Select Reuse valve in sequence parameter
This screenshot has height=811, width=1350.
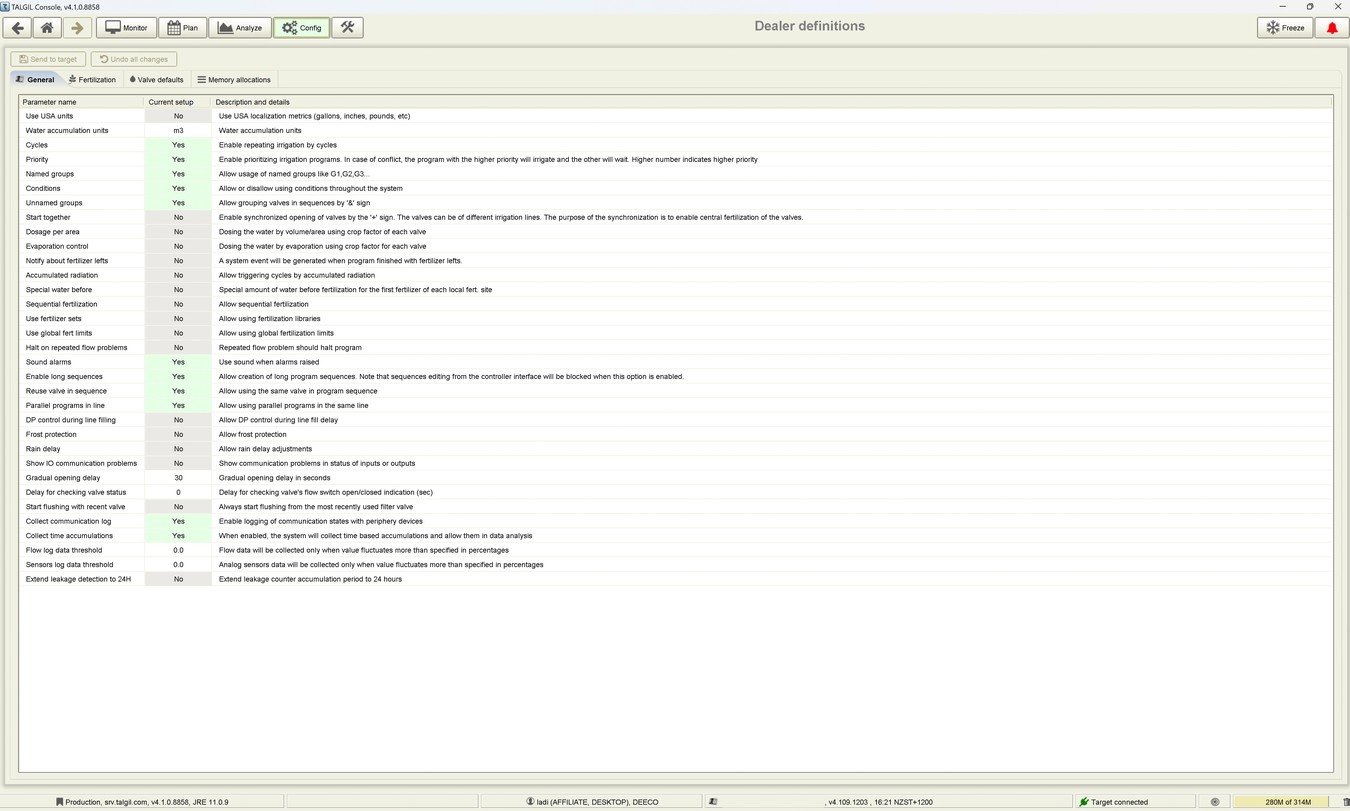coord(66,391)
